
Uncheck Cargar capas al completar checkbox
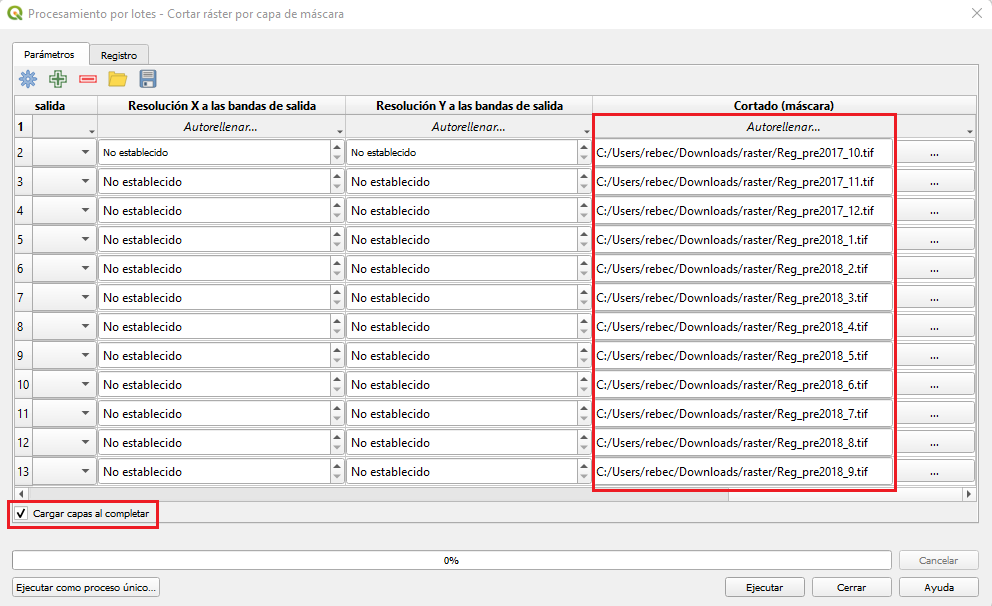point(22,513)
